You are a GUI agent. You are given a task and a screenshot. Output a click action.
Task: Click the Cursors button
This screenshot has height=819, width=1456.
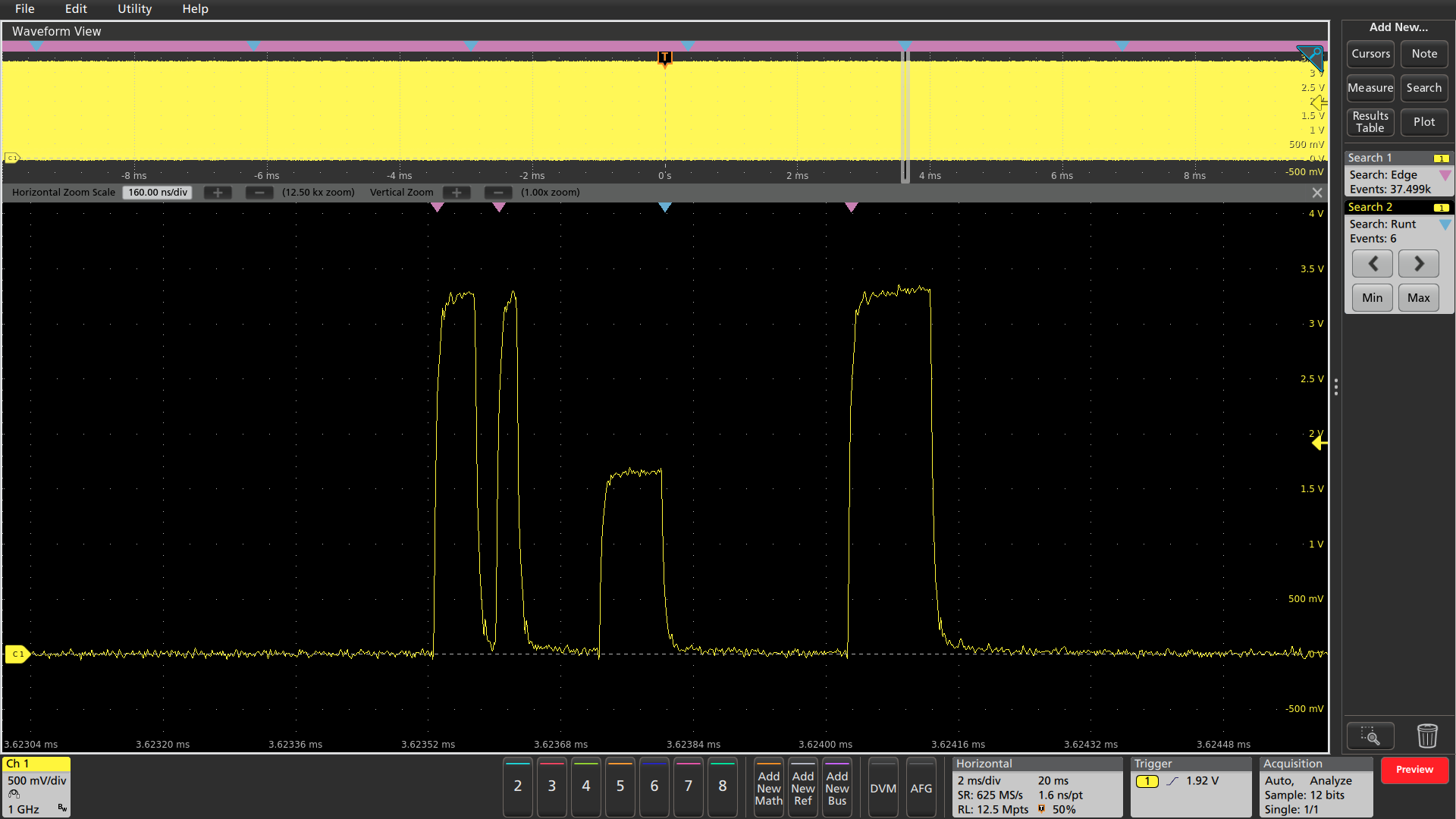point(1370,54)
